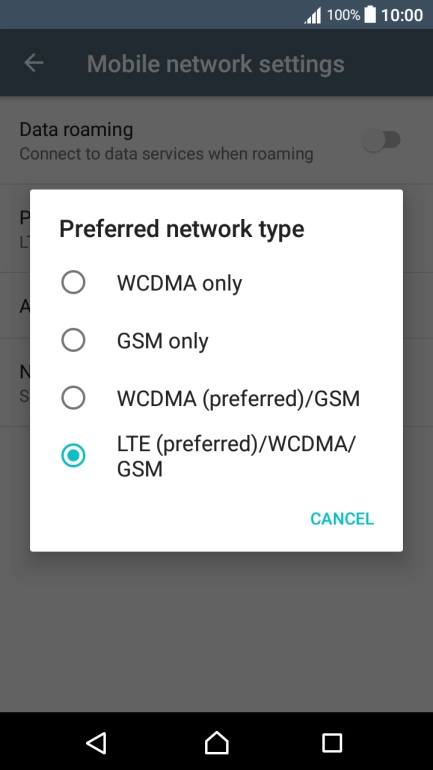Tap the 10:00 clock in status bar
Viewport: 433px width, 770px height.
(402, 15)
